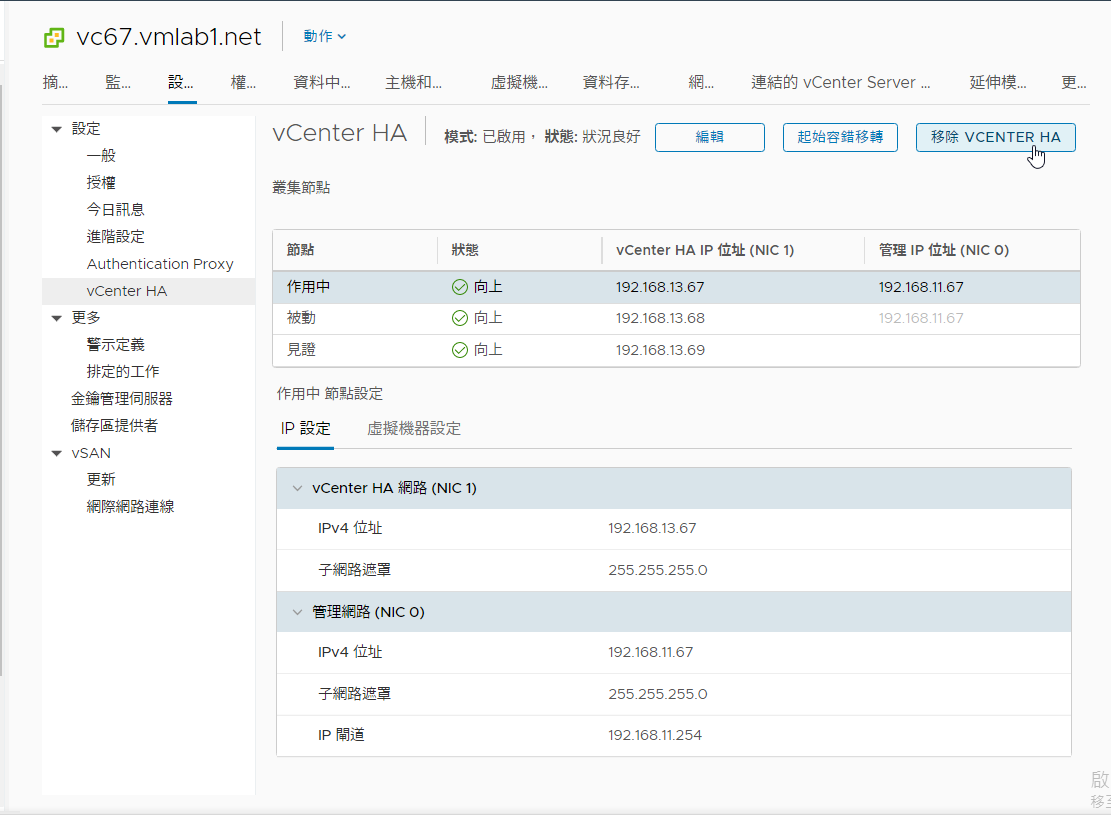Open the 網... networks tab
This screenshot has height=816, width=1111.
701,83
